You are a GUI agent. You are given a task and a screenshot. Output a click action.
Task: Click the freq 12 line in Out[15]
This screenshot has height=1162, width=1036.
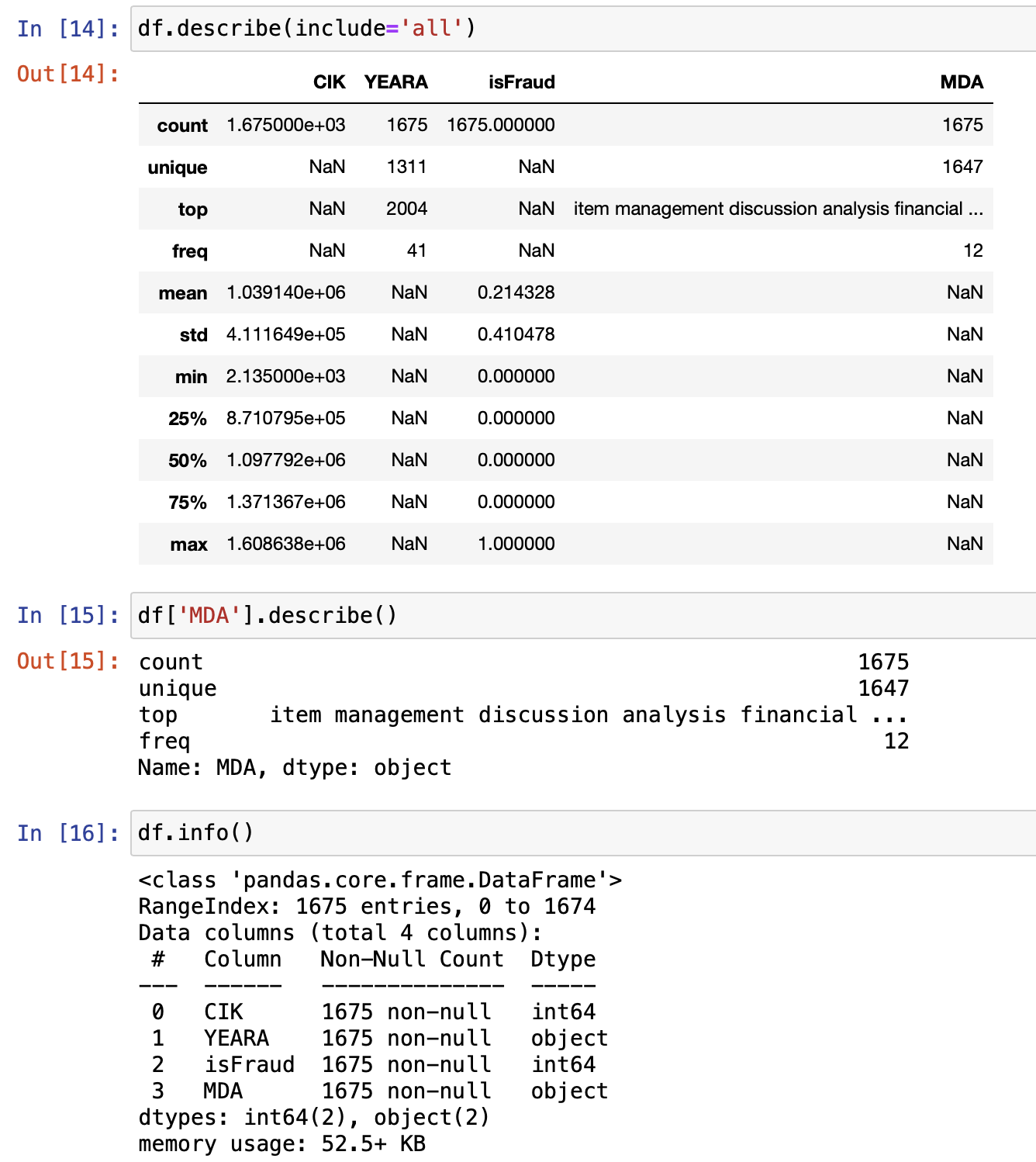coord(523,742)
